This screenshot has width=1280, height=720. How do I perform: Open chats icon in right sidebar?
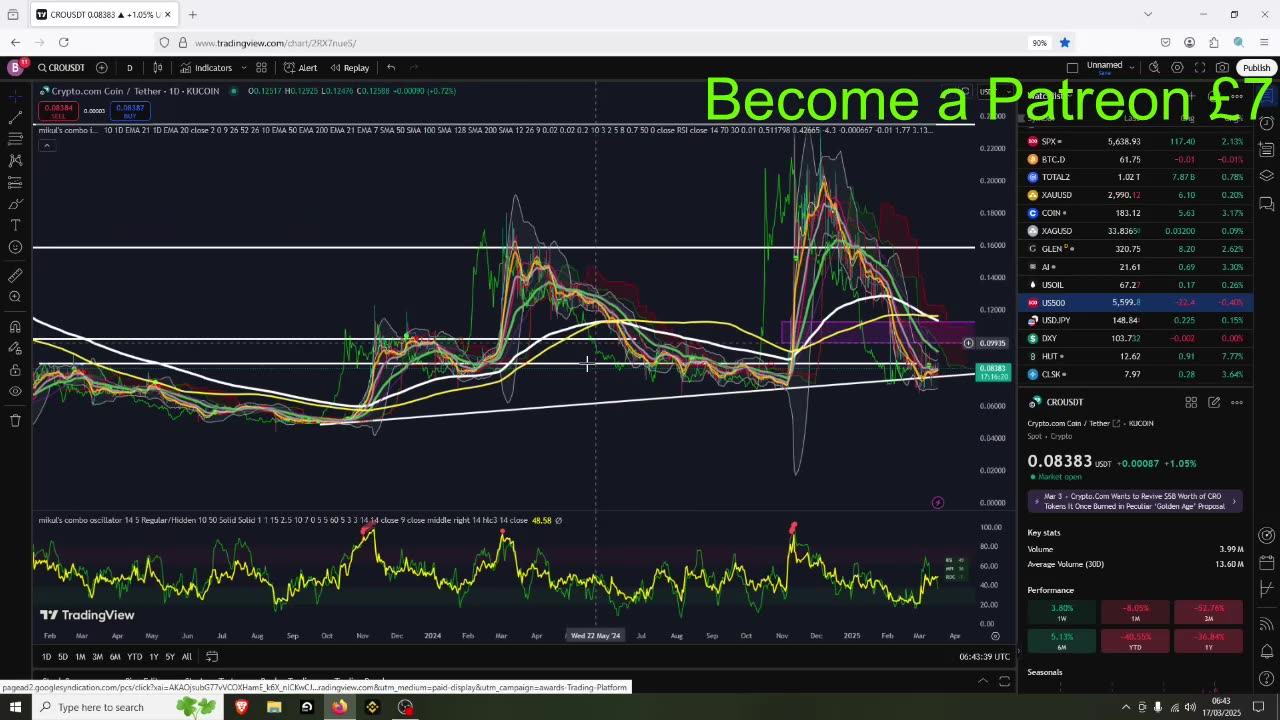pos(1267,204)
